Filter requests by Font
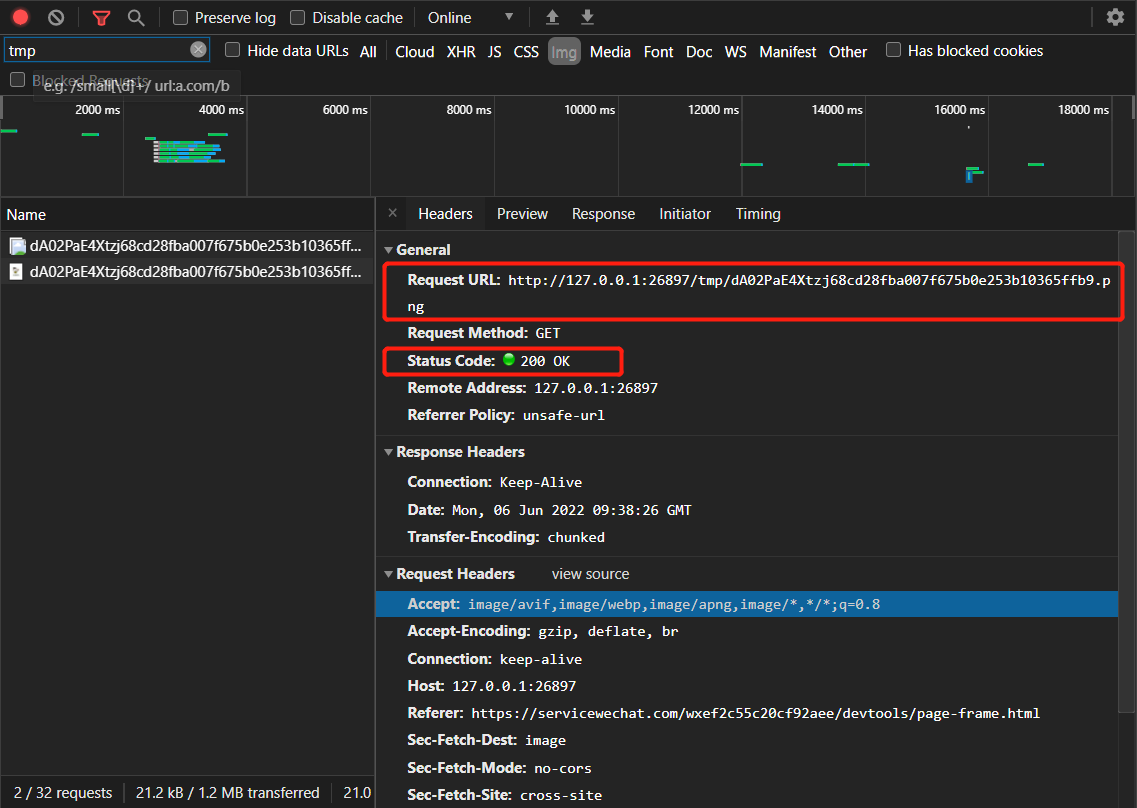The width and height of the screenshot is (1137, 808). click(x=658, y=51)
